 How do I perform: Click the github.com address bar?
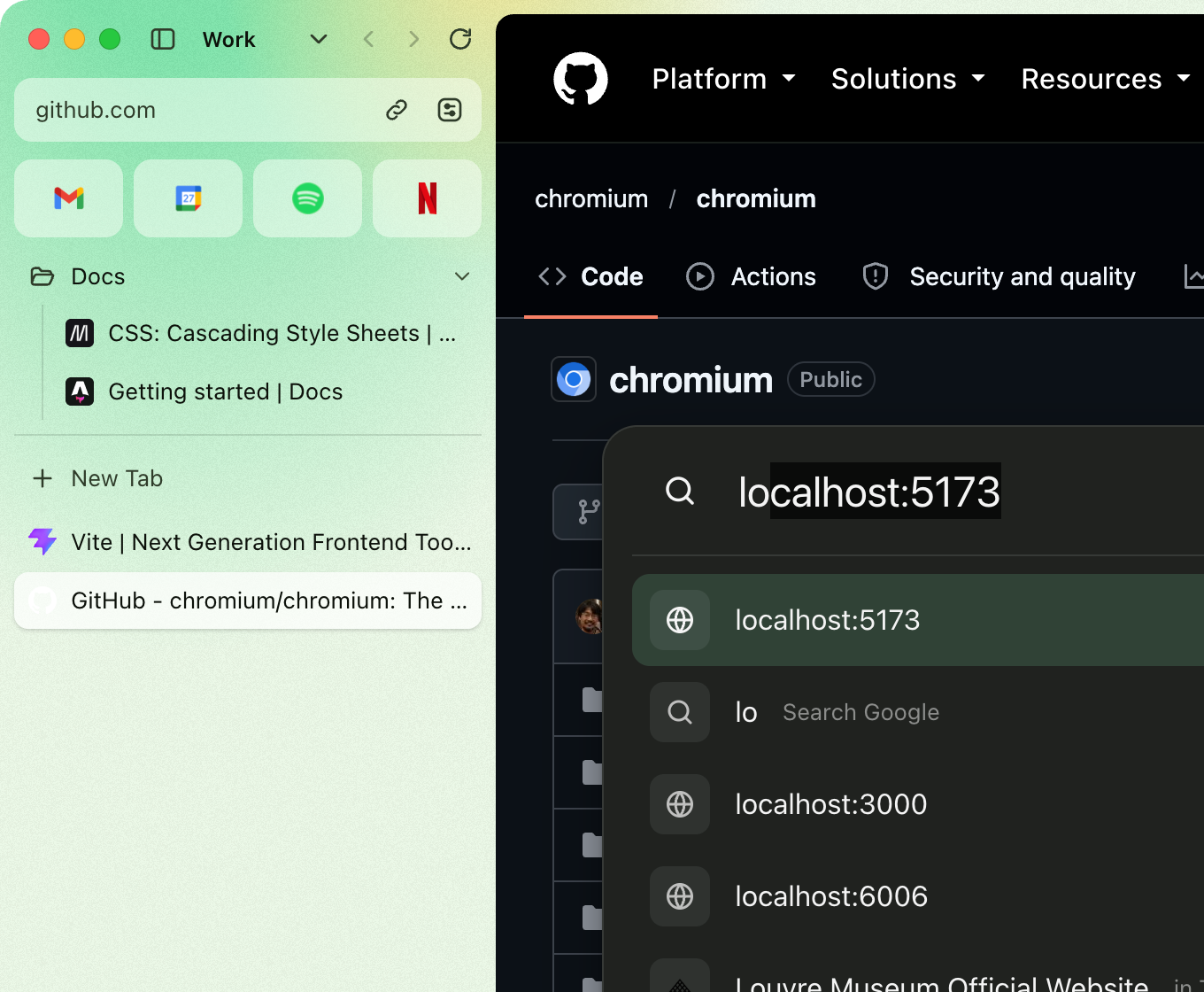click(x=248, y=110)
